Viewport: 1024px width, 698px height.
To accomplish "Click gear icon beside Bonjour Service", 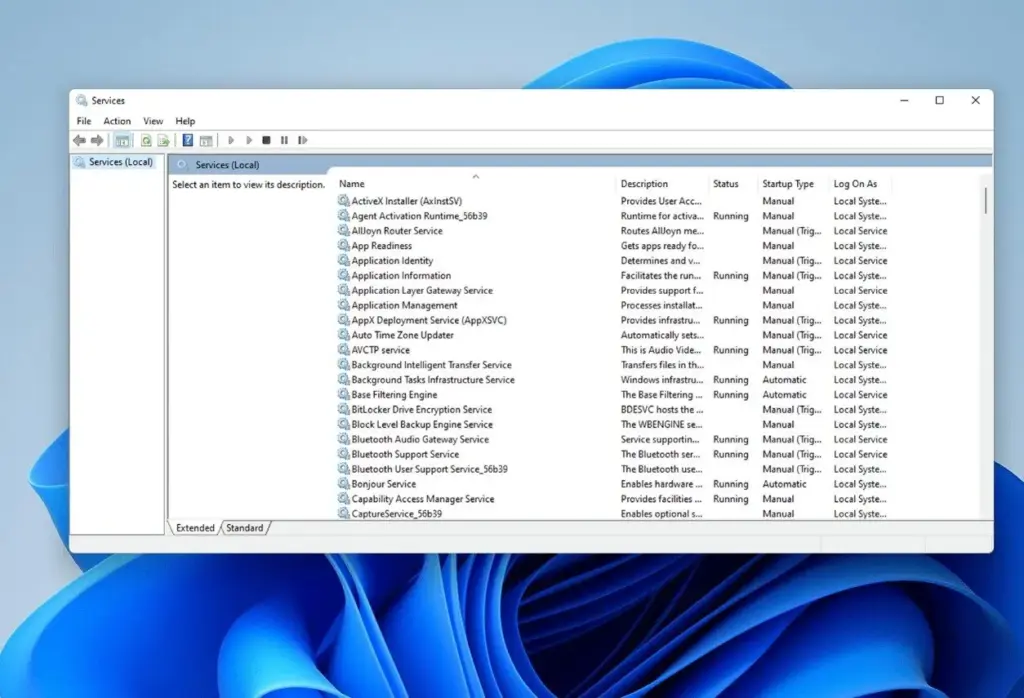I will 344,484.
